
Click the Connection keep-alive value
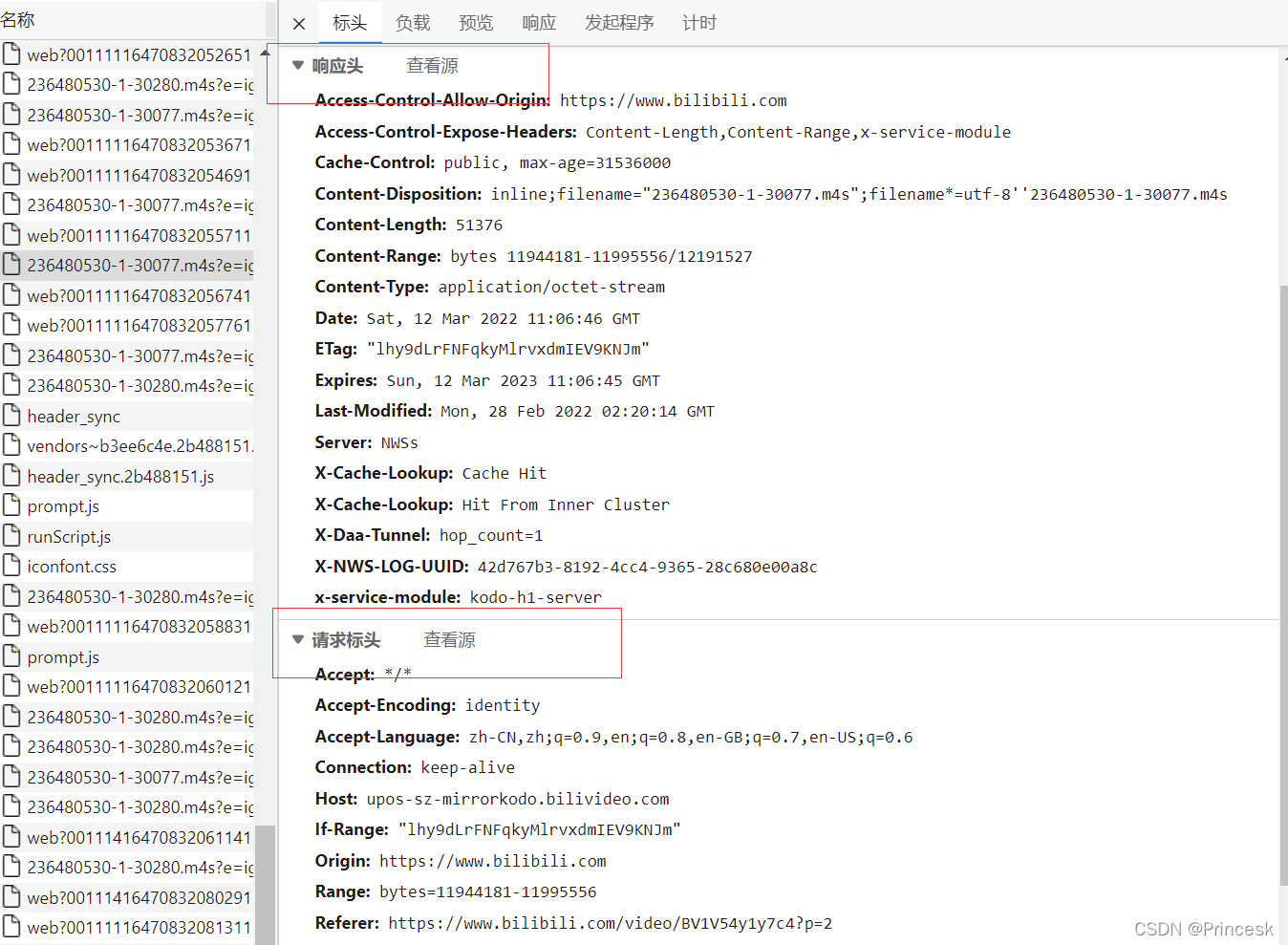[x=468, y=767]
